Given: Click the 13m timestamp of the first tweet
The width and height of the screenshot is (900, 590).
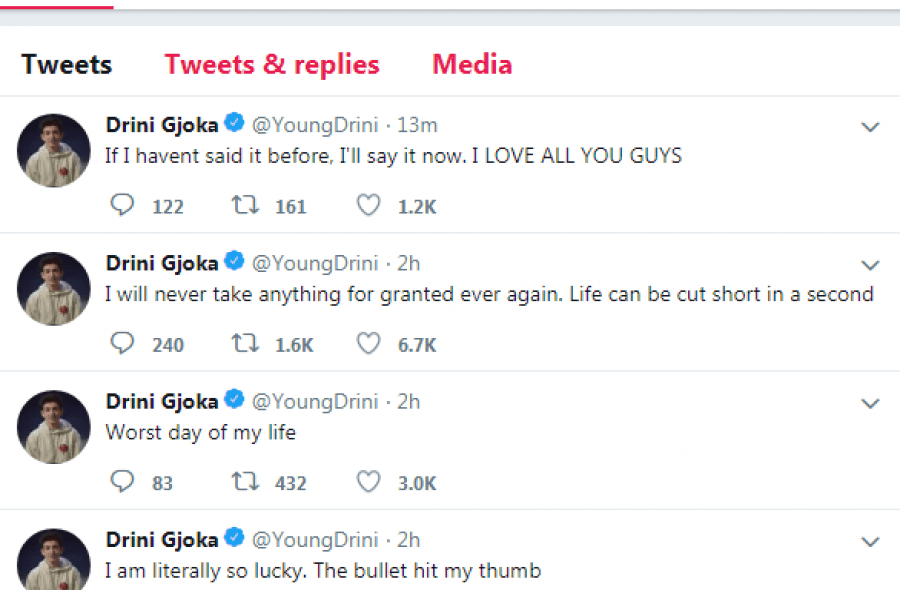Looking at the screenshot, I should click(x=417, y=125).
